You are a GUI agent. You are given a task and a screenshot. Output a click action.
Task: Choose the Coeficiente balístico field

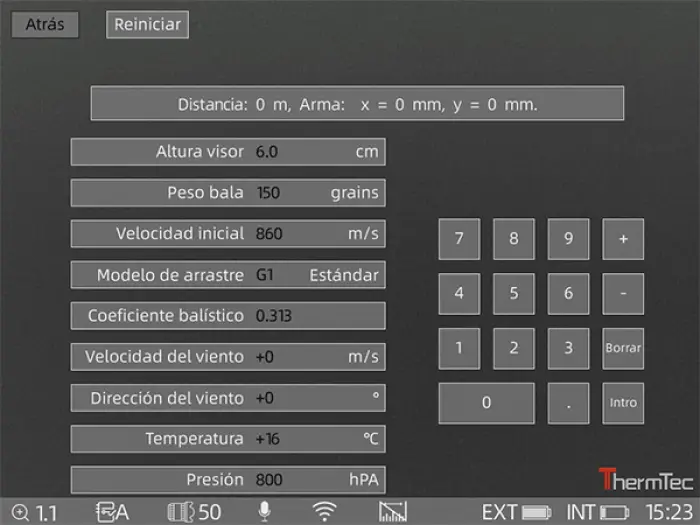click(228, 316)
